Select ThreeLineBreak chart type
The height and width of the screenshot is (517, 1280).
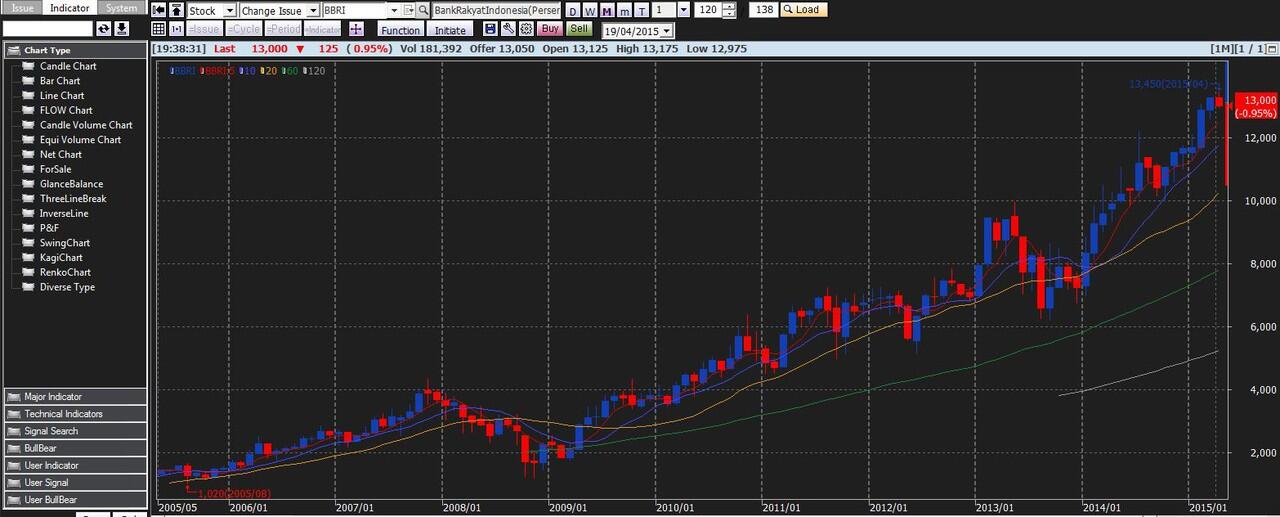pyautogui.click(x=73, y=198)
